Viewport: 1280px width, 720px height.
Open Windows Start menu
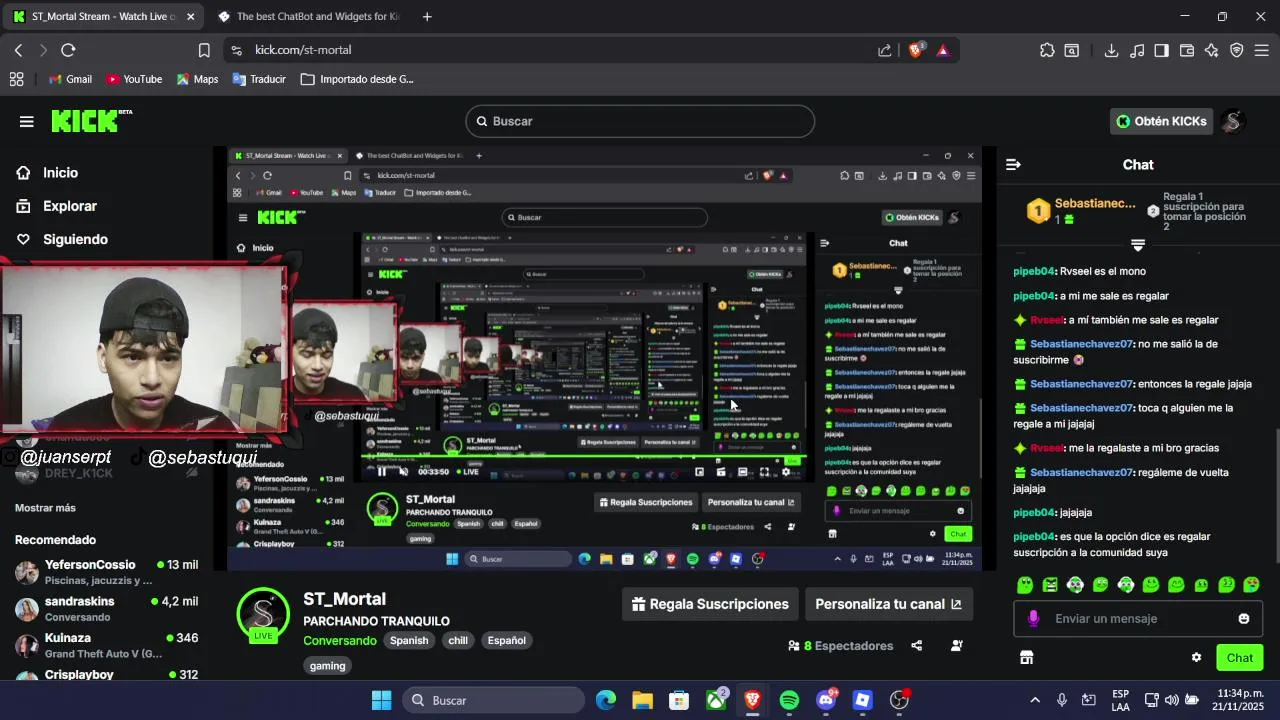coord(382,700)
